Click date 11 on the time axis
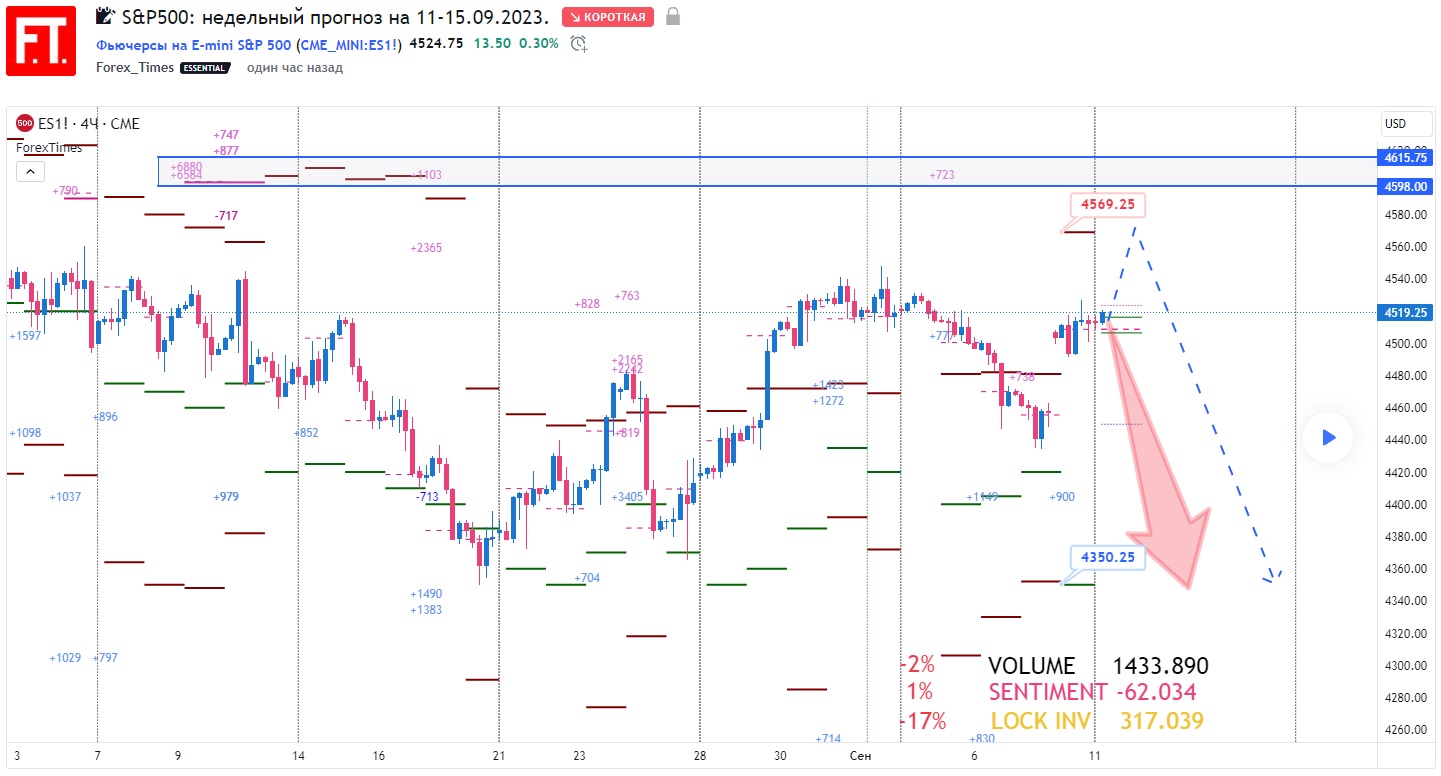 pos(1095,757)
